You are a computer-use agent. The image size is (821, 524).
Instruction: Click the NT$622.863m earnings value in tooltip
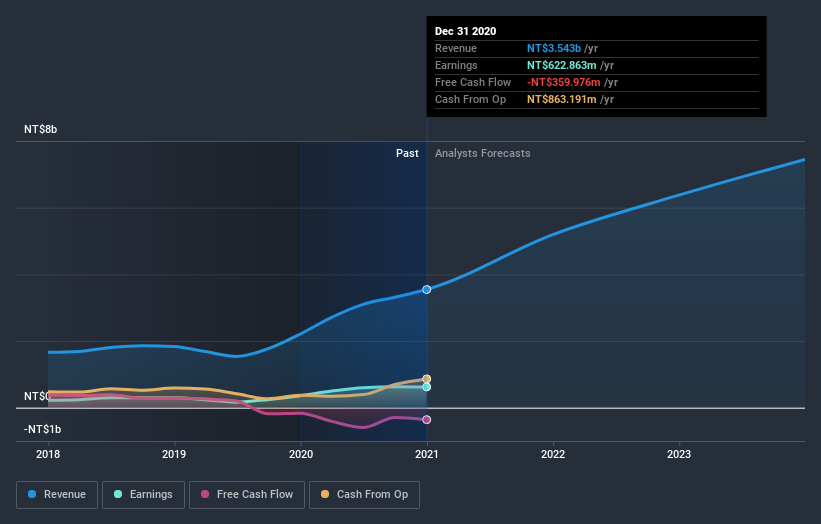561,65
